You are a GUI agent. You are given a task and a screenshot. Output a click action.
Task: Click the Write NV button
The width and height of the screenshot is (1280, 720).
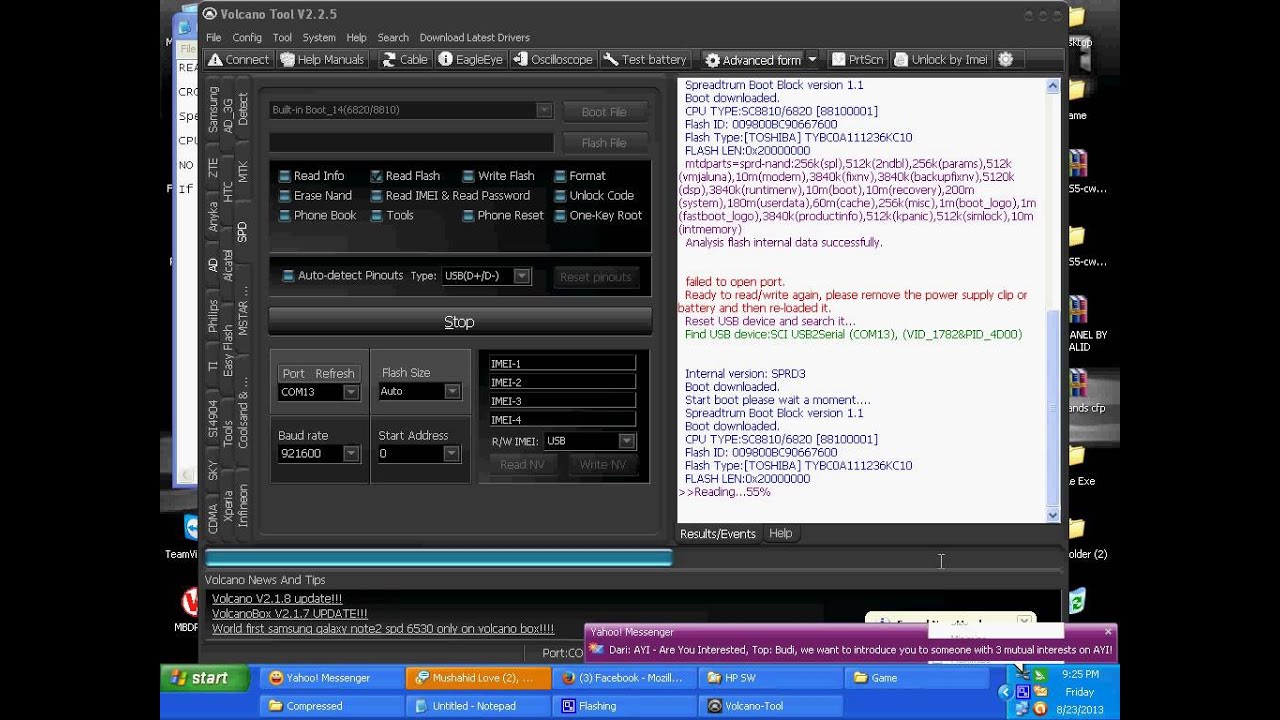(602, 464)
